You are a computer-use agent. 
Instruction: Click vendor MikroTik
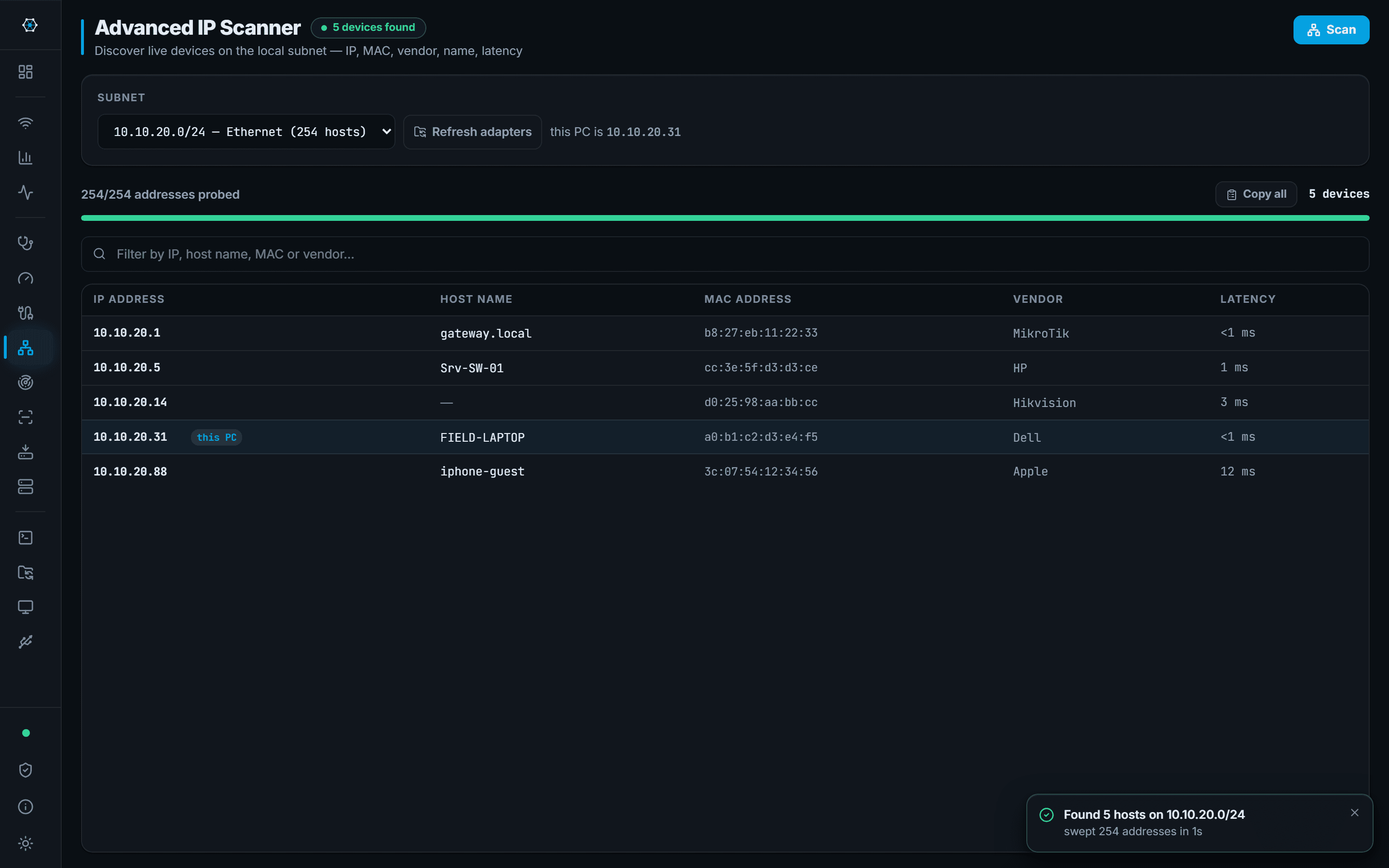tap(1041, 334)
